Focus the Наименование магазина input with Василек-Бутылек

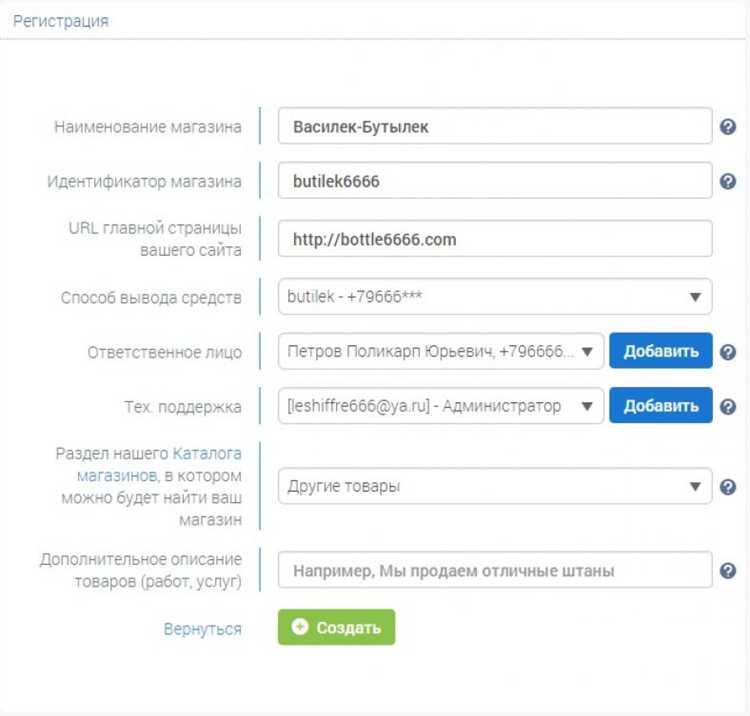[x=495, y=126]
